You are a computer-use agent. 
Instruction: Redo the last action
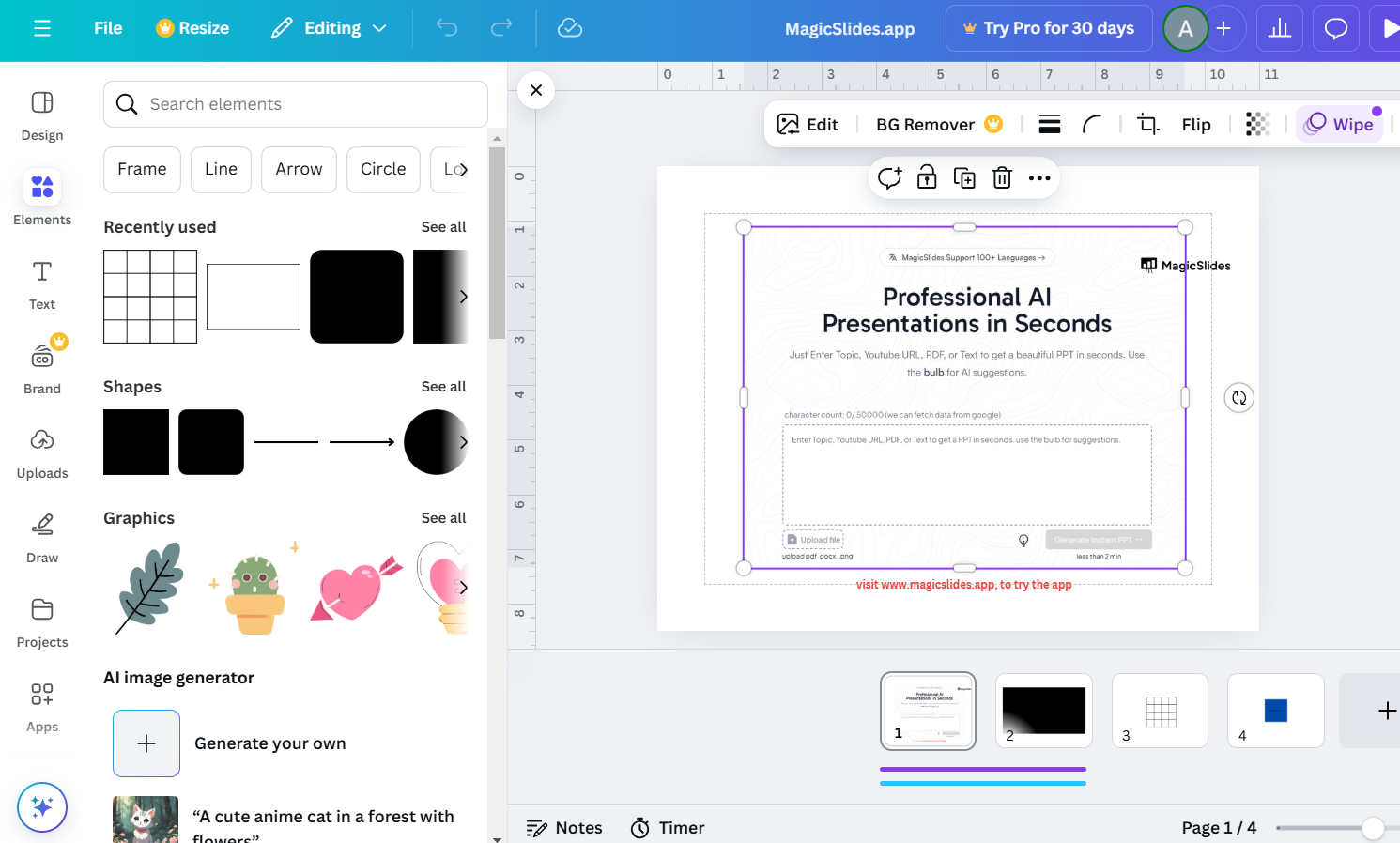point(501,28)
